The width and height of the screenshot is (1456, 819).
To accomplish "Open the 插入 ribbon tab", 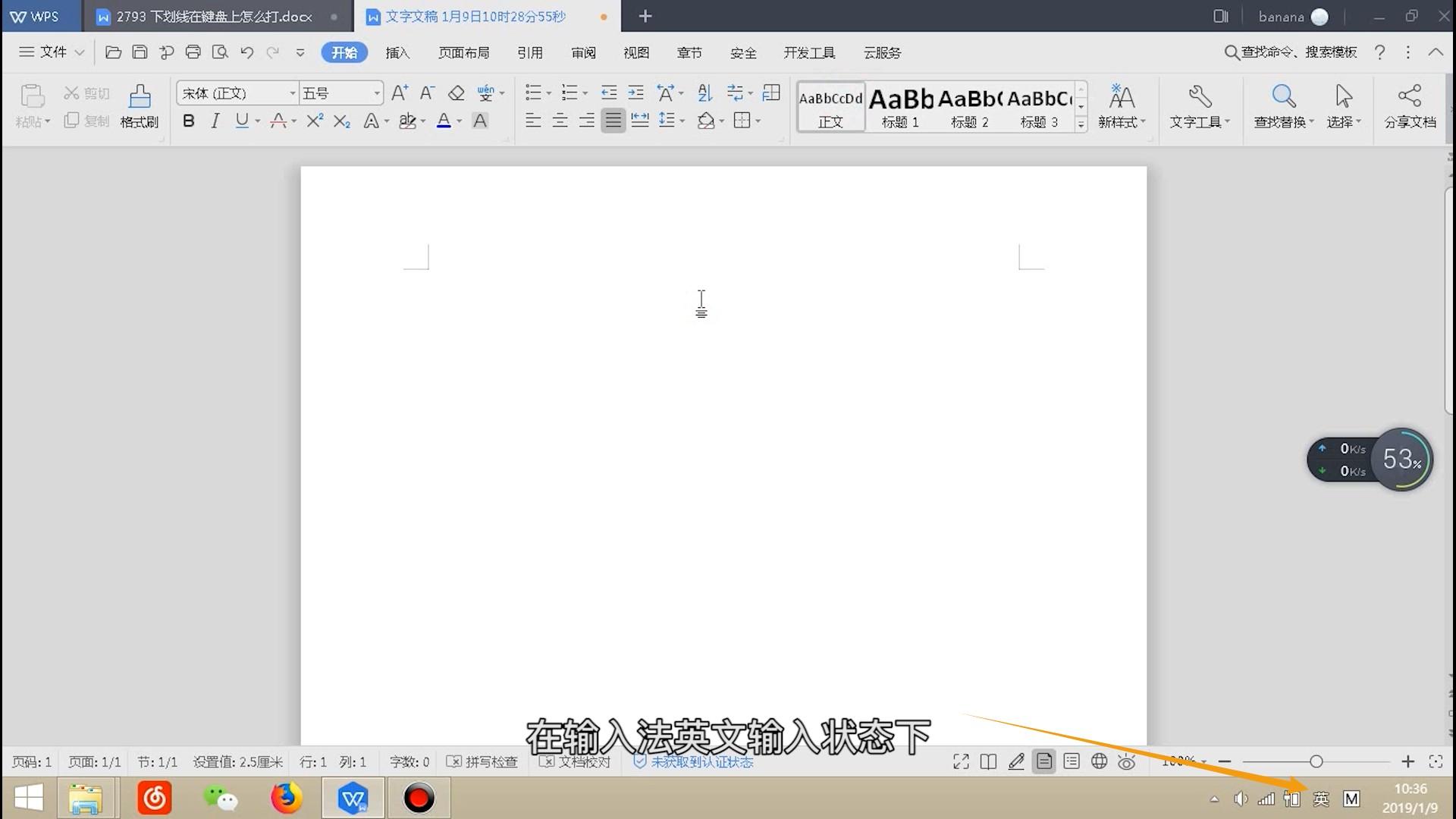I will coord(397,52).
